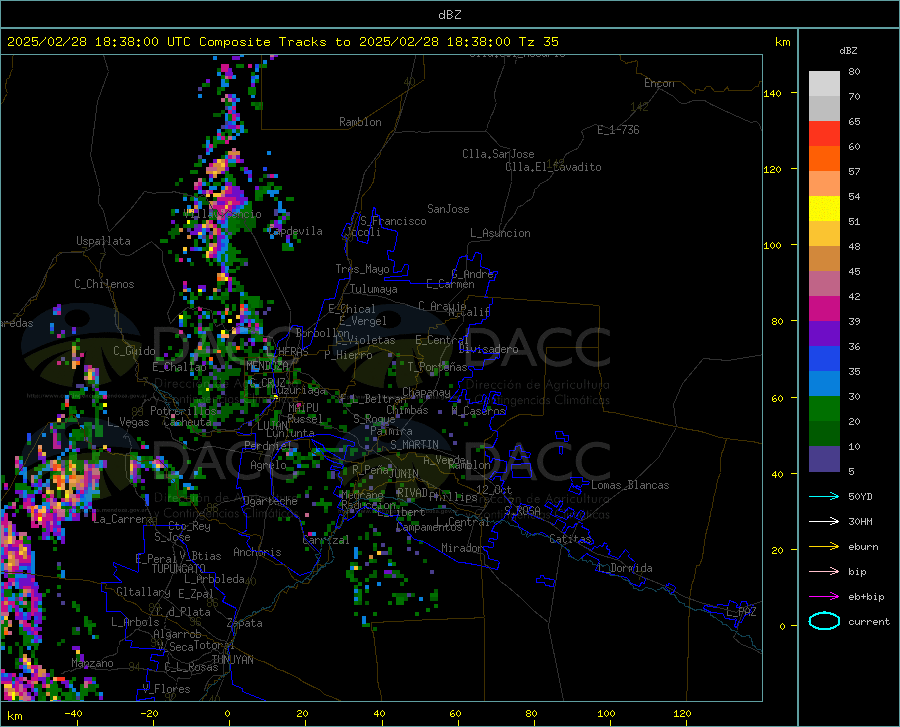Click the cyan ellipse for current track
Image resolution: width=900 pixels, height=727 pixels.
point(824,621)
